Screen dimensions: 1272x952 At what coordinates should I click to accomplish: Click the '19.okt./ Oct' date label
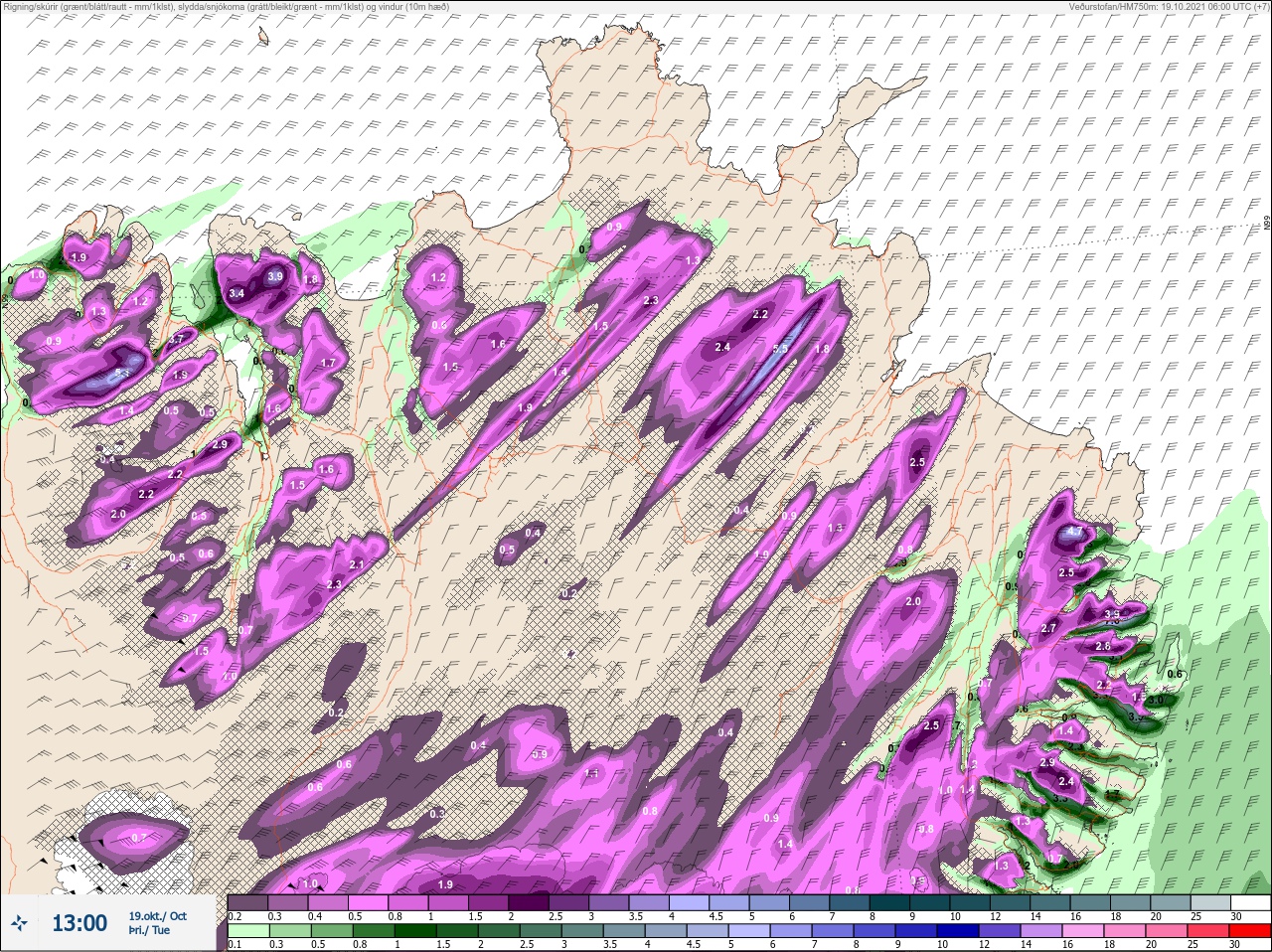click(x=157, y=916)
